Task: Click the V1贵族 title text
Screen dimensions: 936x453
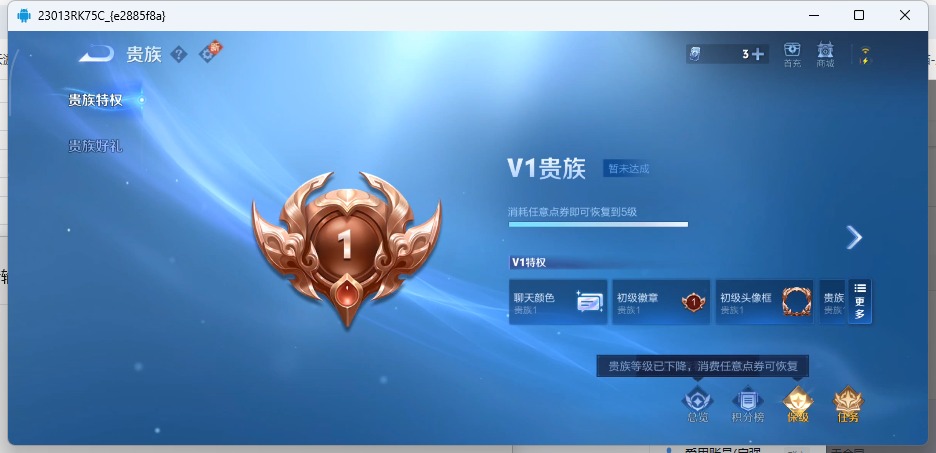Action: point(547,169)
